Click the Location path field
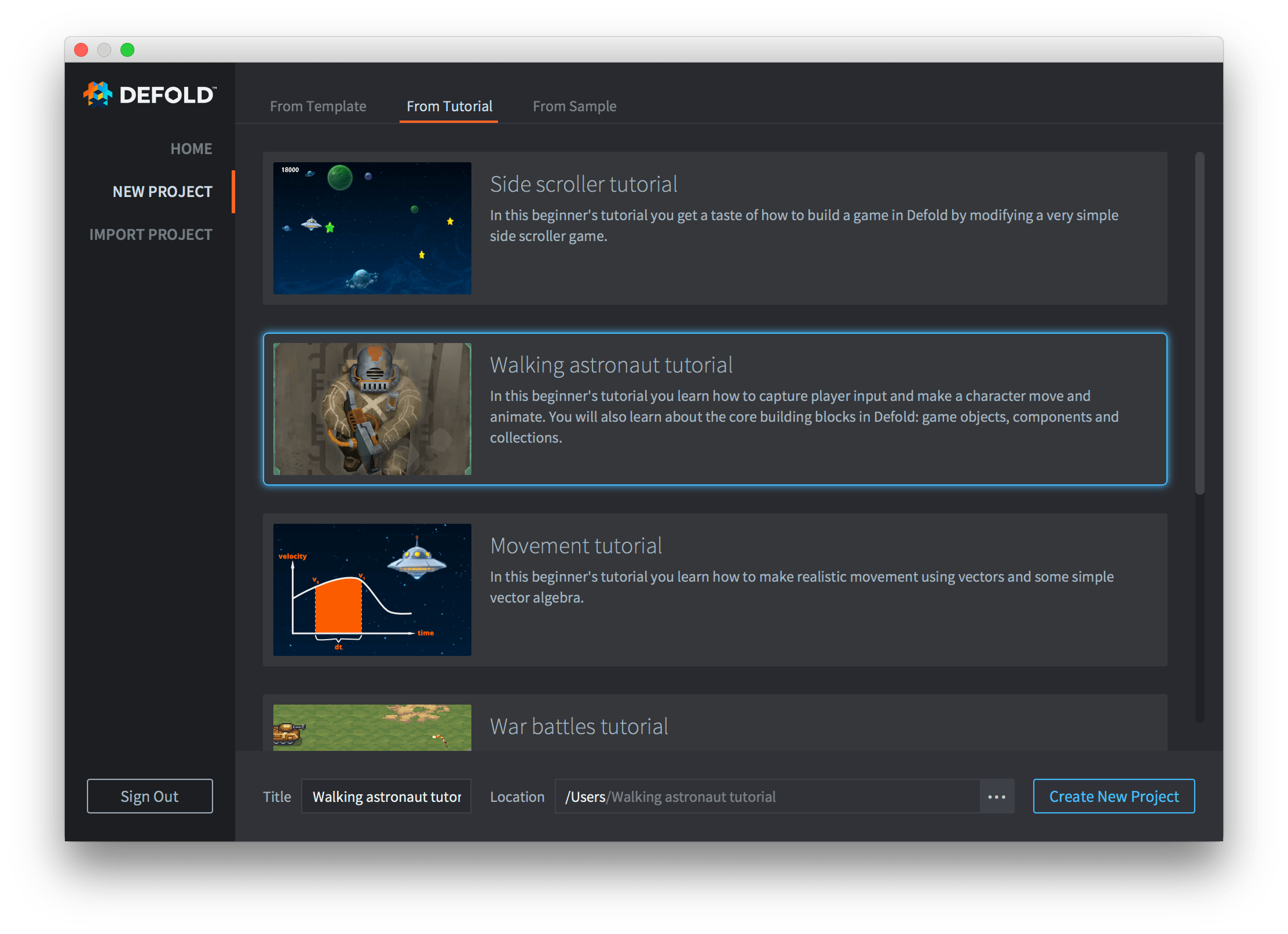The height and width of the screenshot is (934, 1288). 766,797
